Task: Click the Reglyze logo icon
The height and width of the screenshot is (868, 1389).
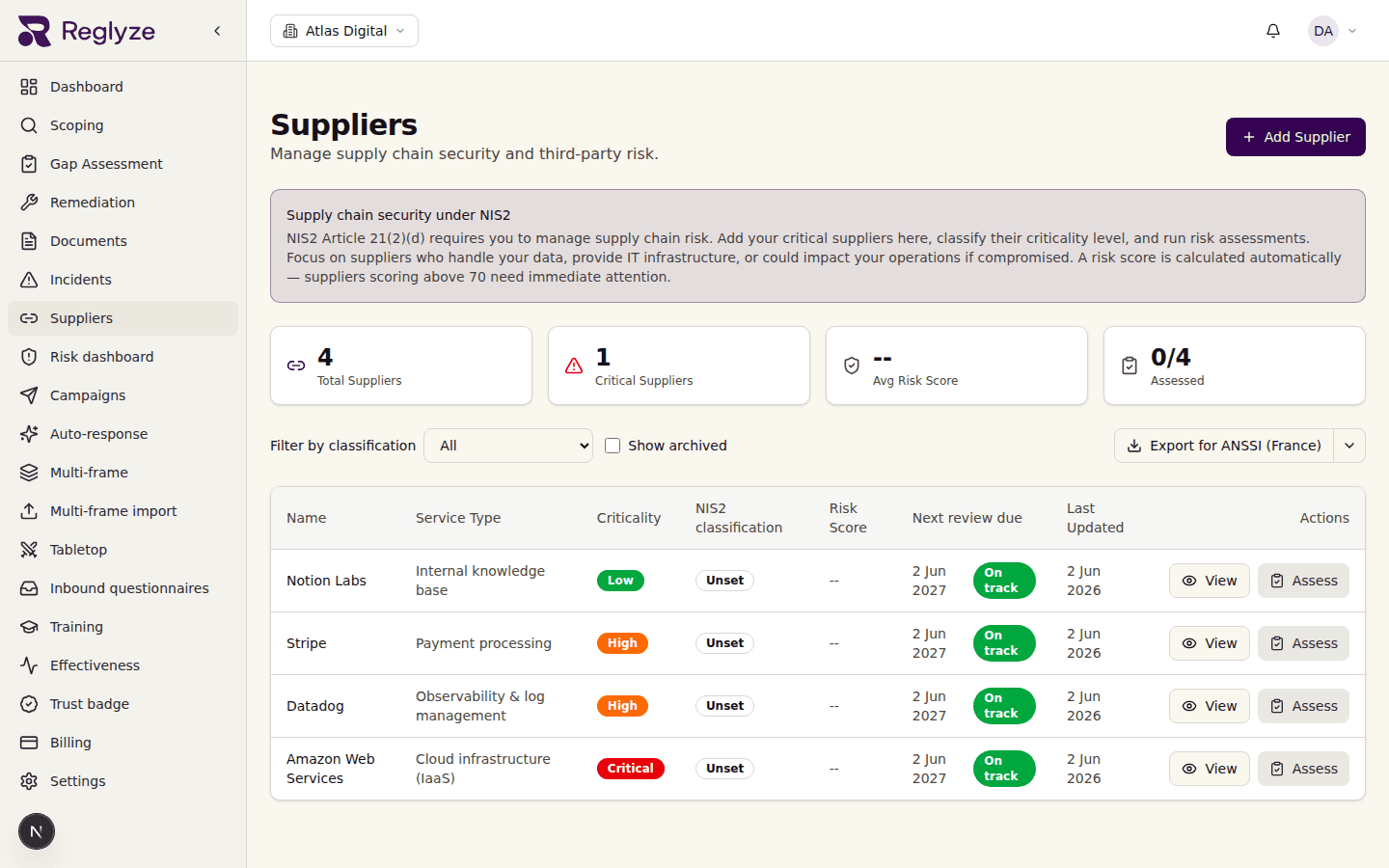Action: (x=35, y=31)
